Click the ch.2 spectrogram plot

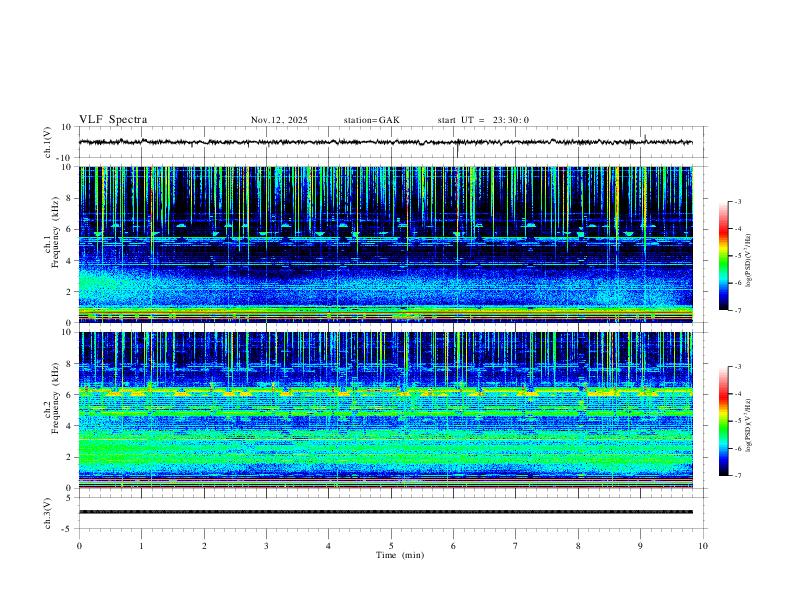pyautogui.click(x=385, y=410)
